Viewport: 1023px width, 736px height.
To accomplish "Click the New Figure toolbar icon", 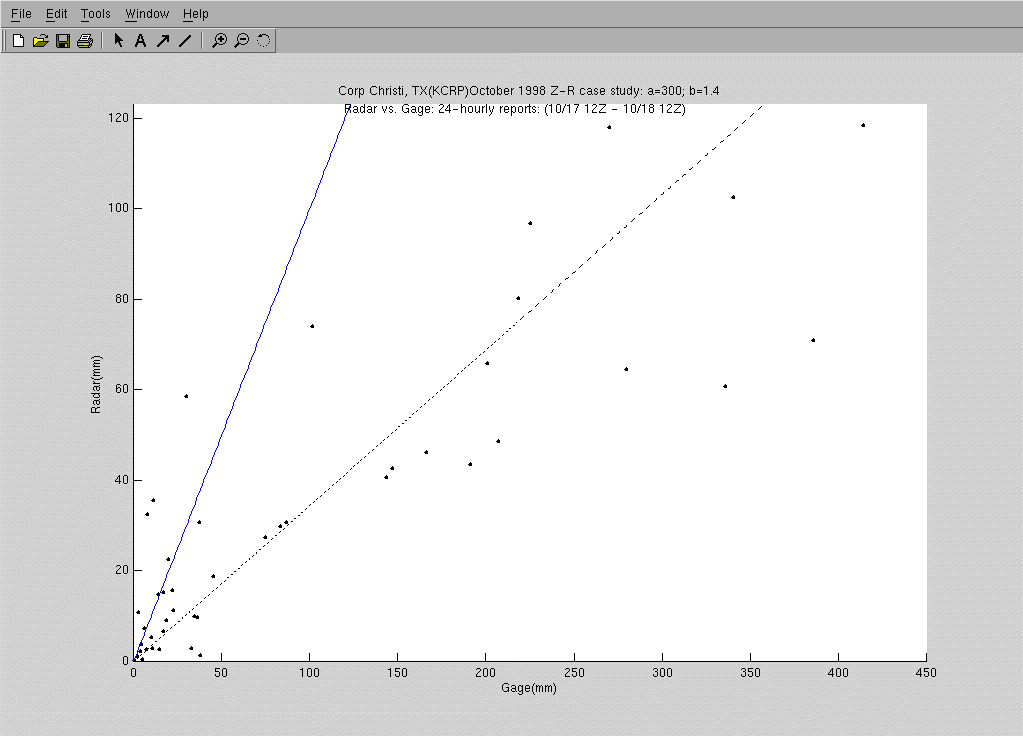I will click(x=18, y=41).
